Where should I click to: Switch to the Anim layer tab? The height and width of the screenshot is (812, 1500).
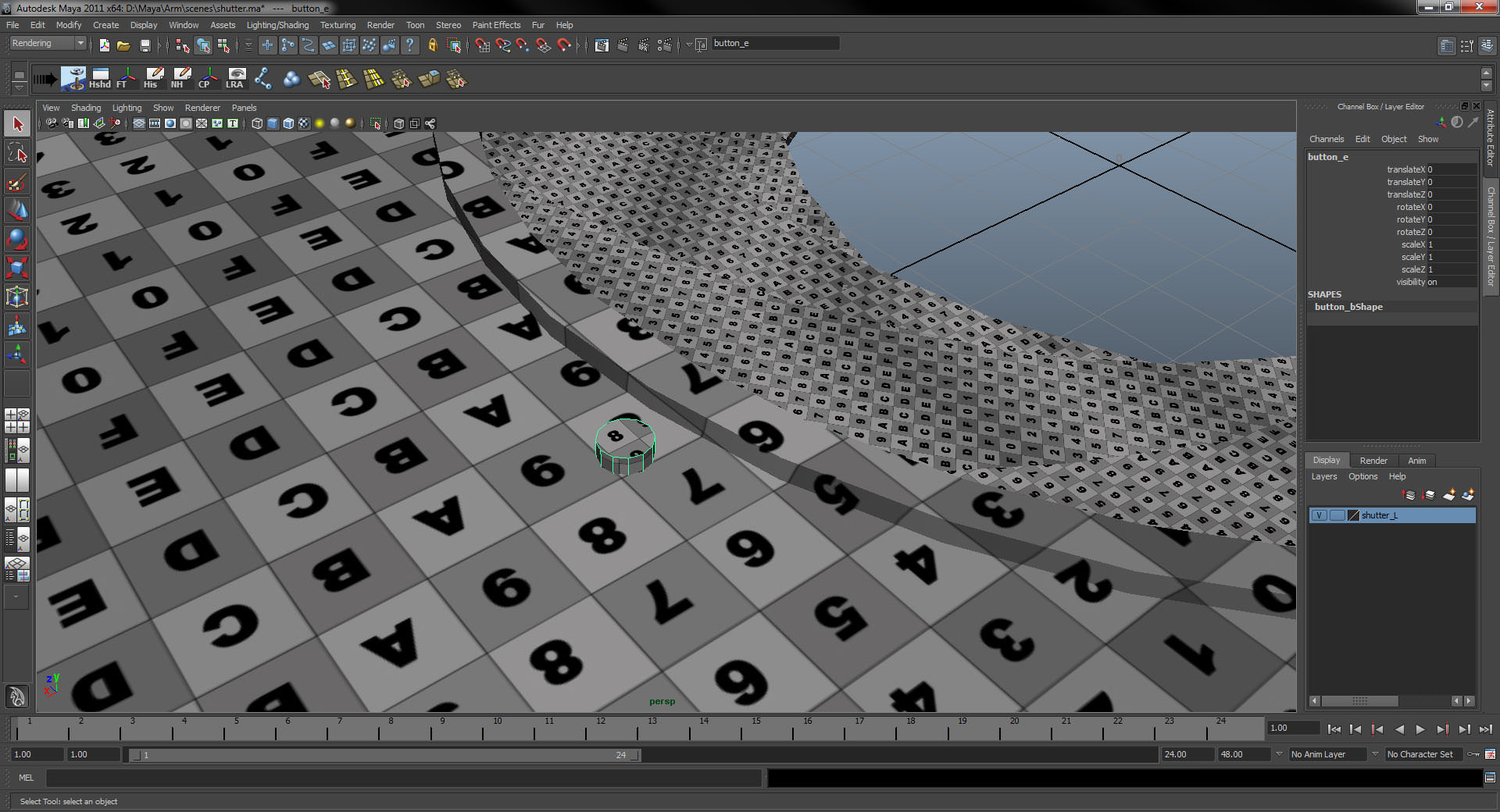click(1417, 461)
